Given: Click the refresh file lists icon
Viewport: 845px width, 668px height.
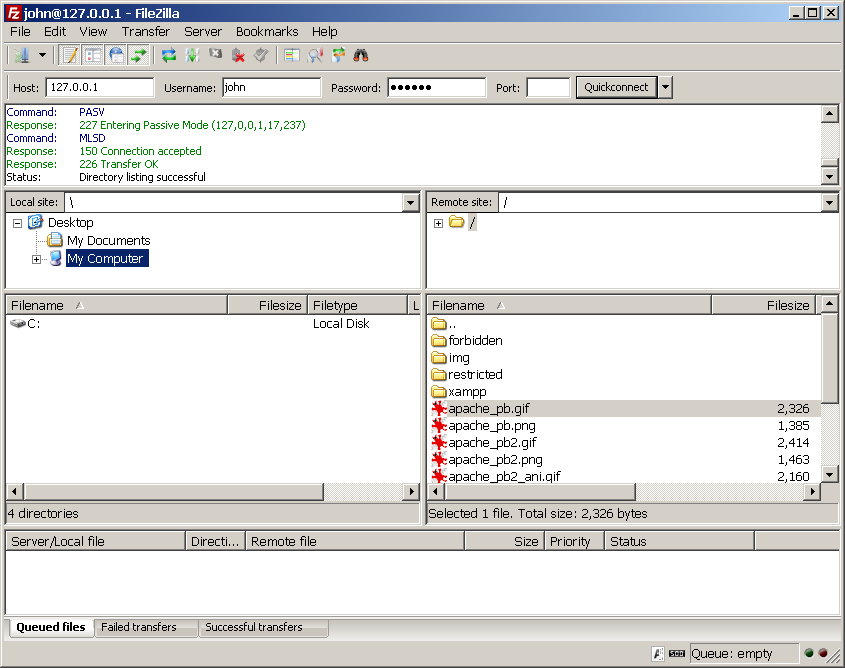Looking at the screenshot, I should [169, 56].
